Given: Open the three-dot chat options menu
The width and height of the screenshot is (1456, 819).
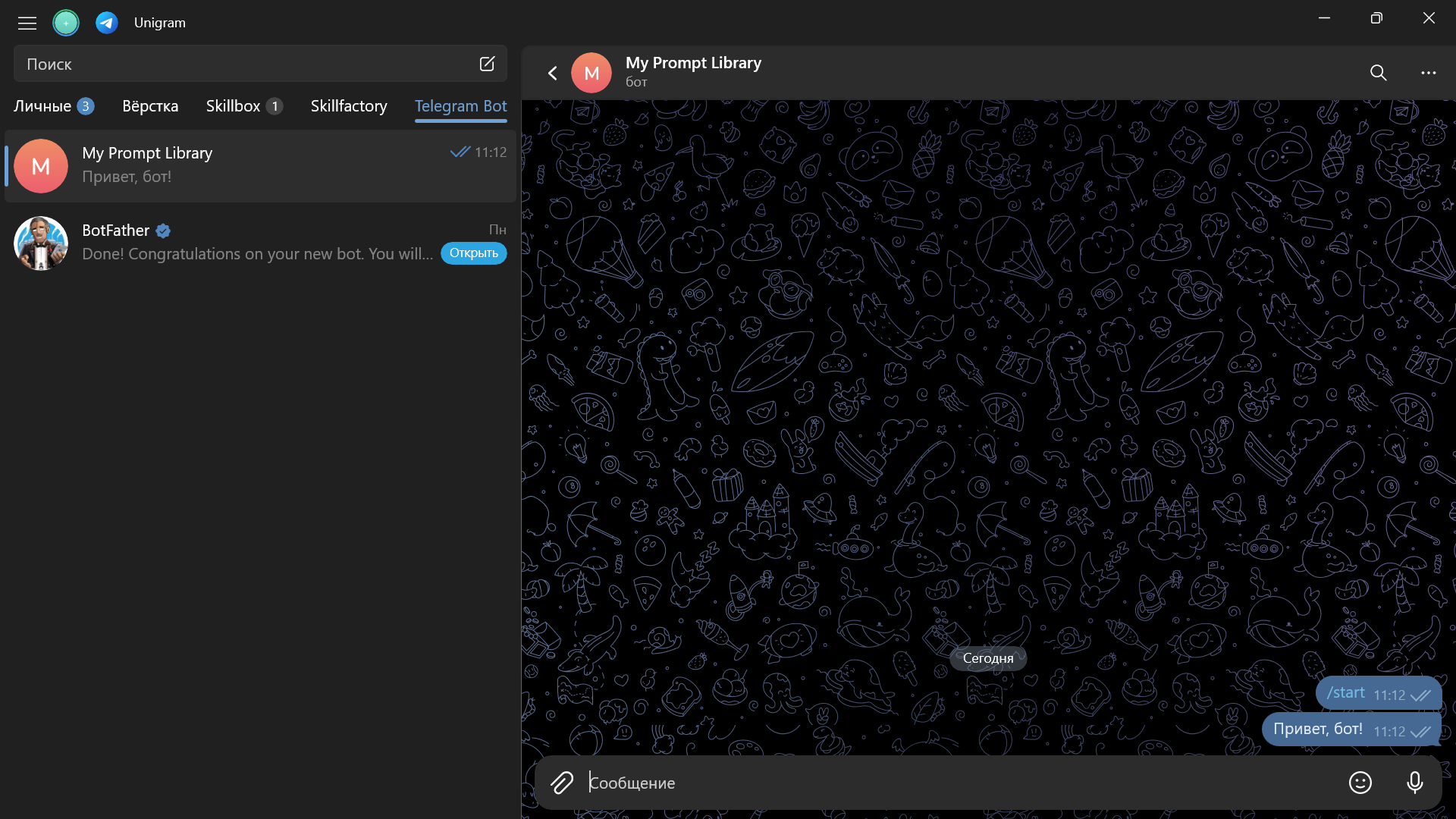Looking at the screenshot, I should (x=1428, y=73).
